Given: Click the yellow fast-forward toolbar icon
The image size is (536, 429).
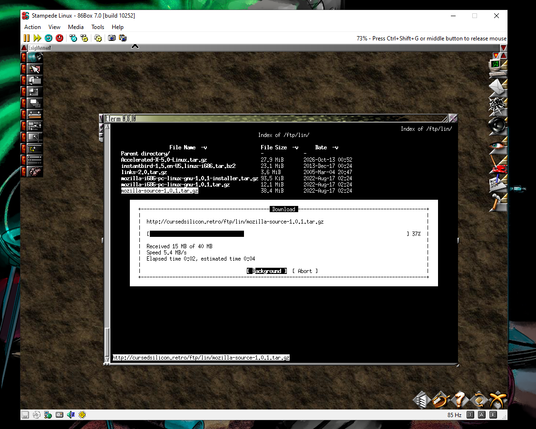Looking at the screenshot, I should 37,38.
